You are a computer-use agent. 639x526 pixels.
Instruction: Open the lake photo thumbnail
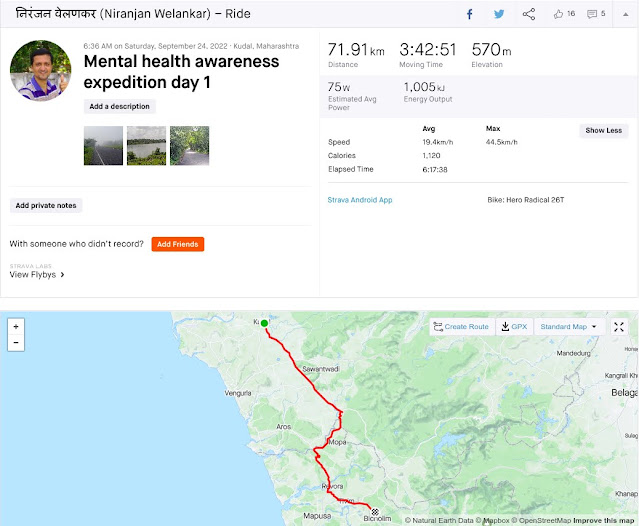tap(146, 145)
